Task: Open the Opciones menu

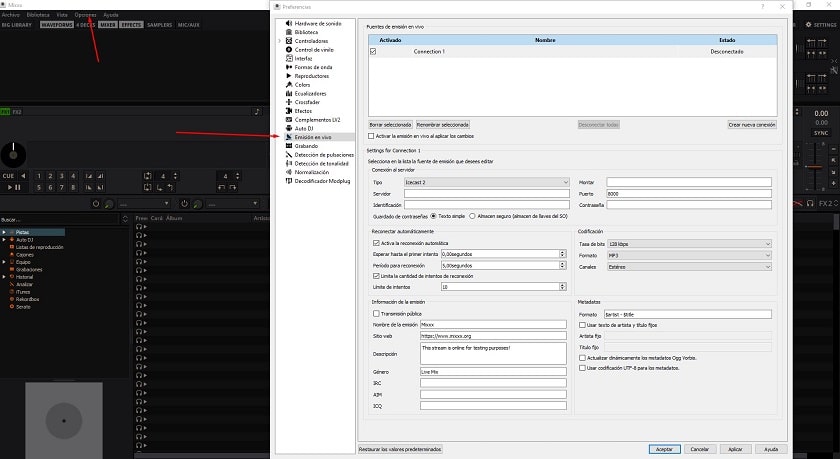Action: coord(86,15)
